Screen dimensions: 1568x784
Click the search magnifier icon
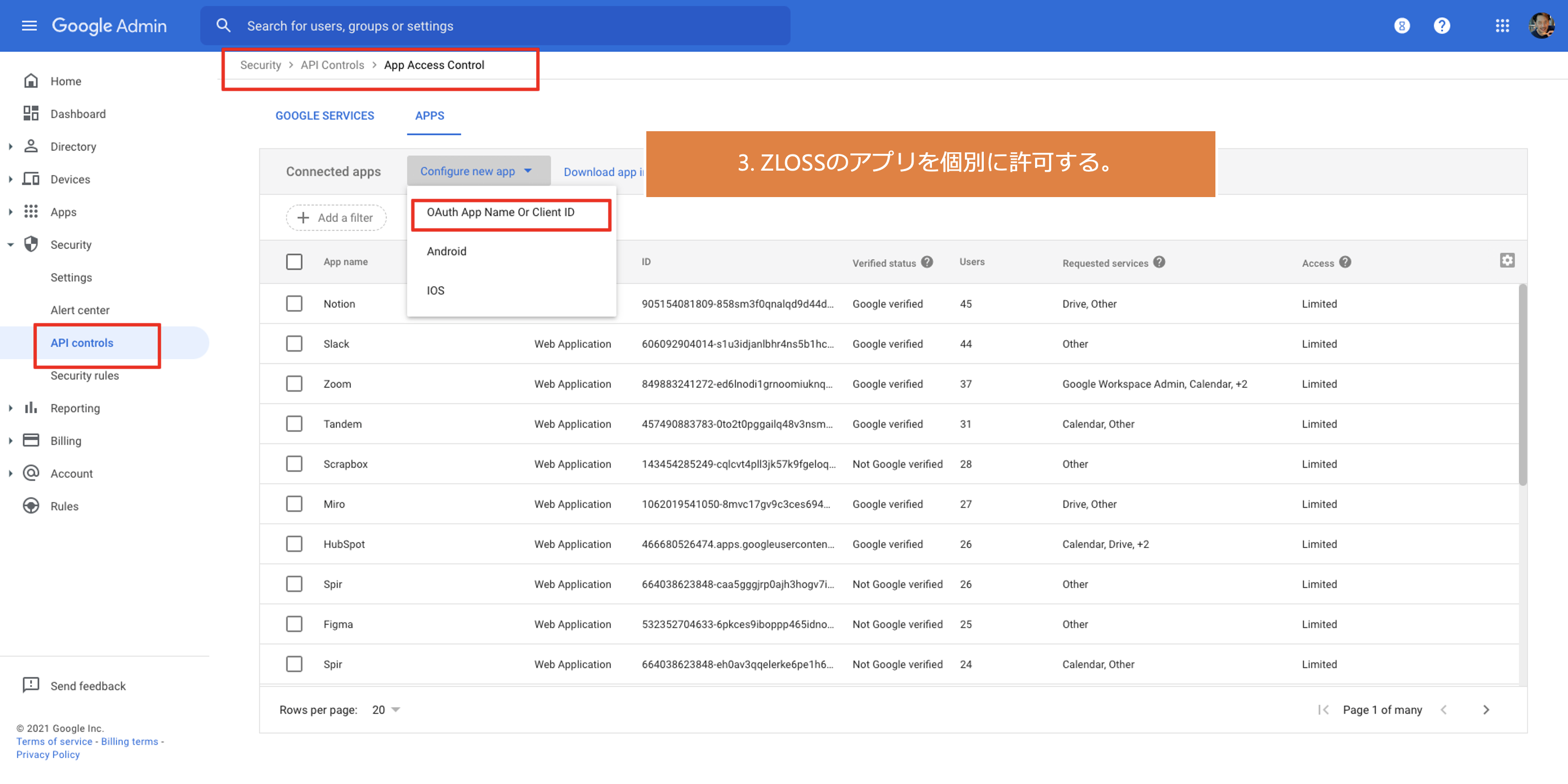224,25
